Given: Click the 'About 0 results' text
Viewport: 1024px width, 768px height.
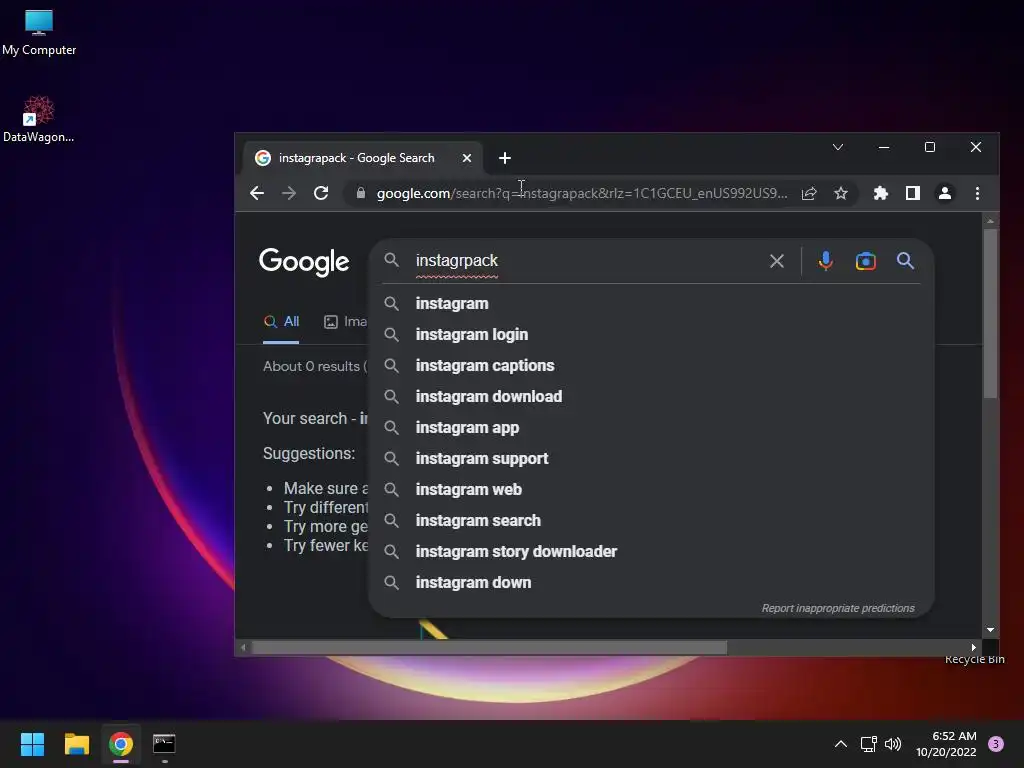Looking at the screenshot, I should click(312, 366).
